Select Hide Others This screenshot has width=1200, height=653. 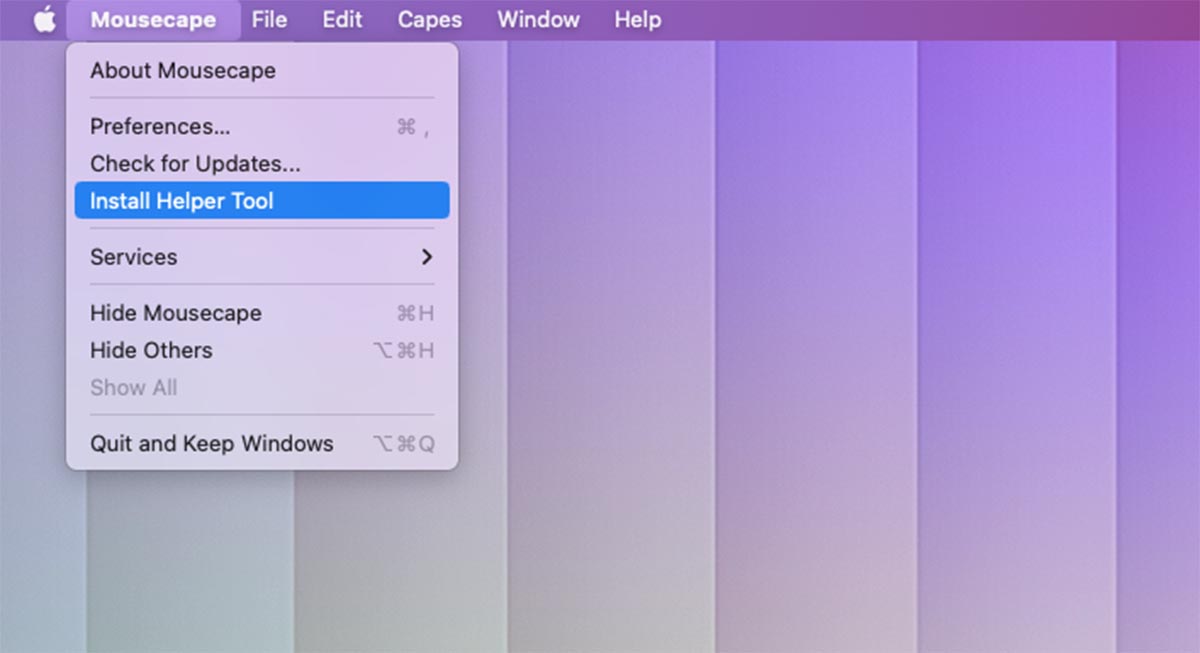(x=262, y=350)
